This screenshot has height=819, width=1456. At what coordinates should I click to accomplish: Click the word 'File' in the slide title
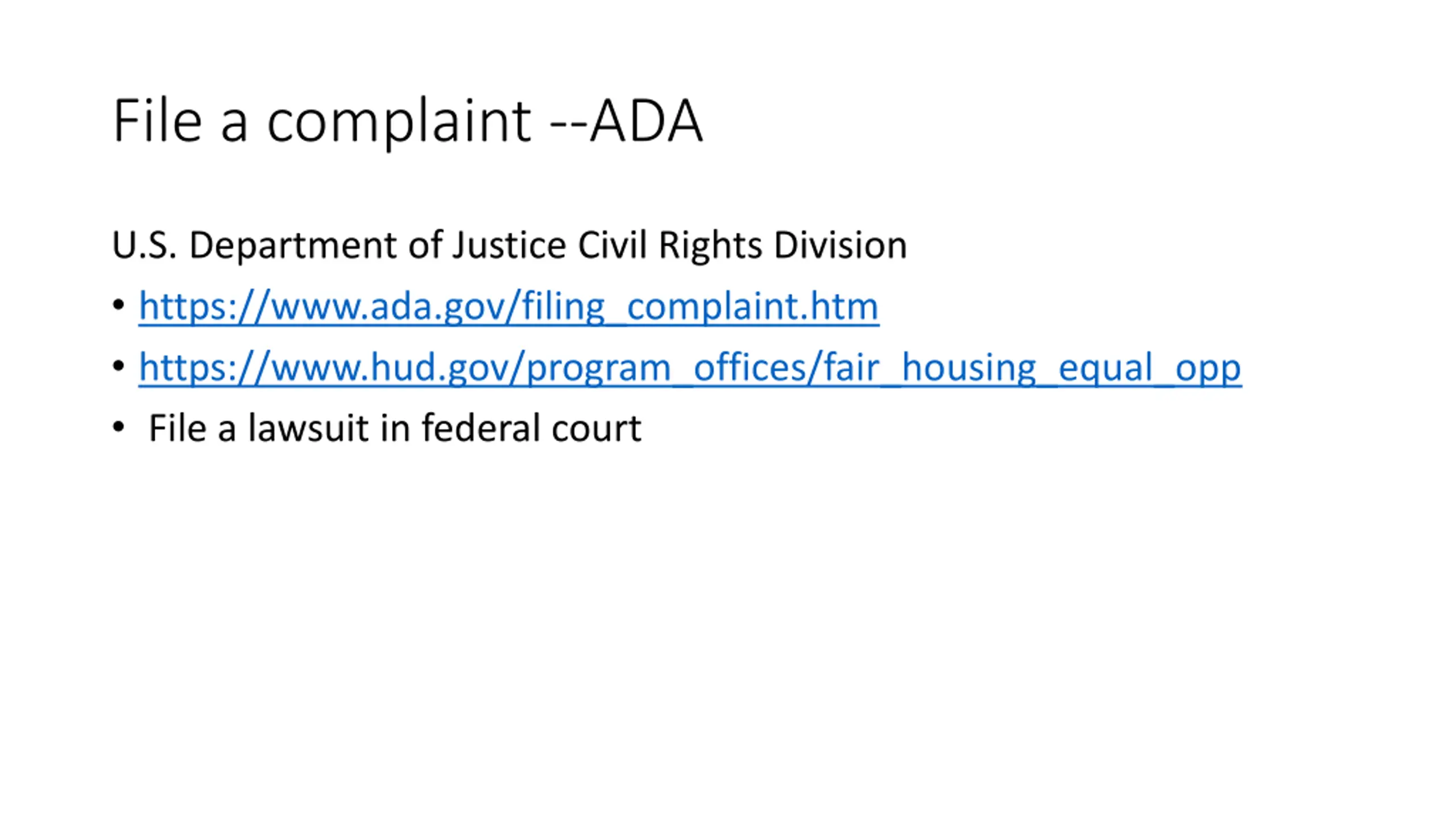point(158,121)
